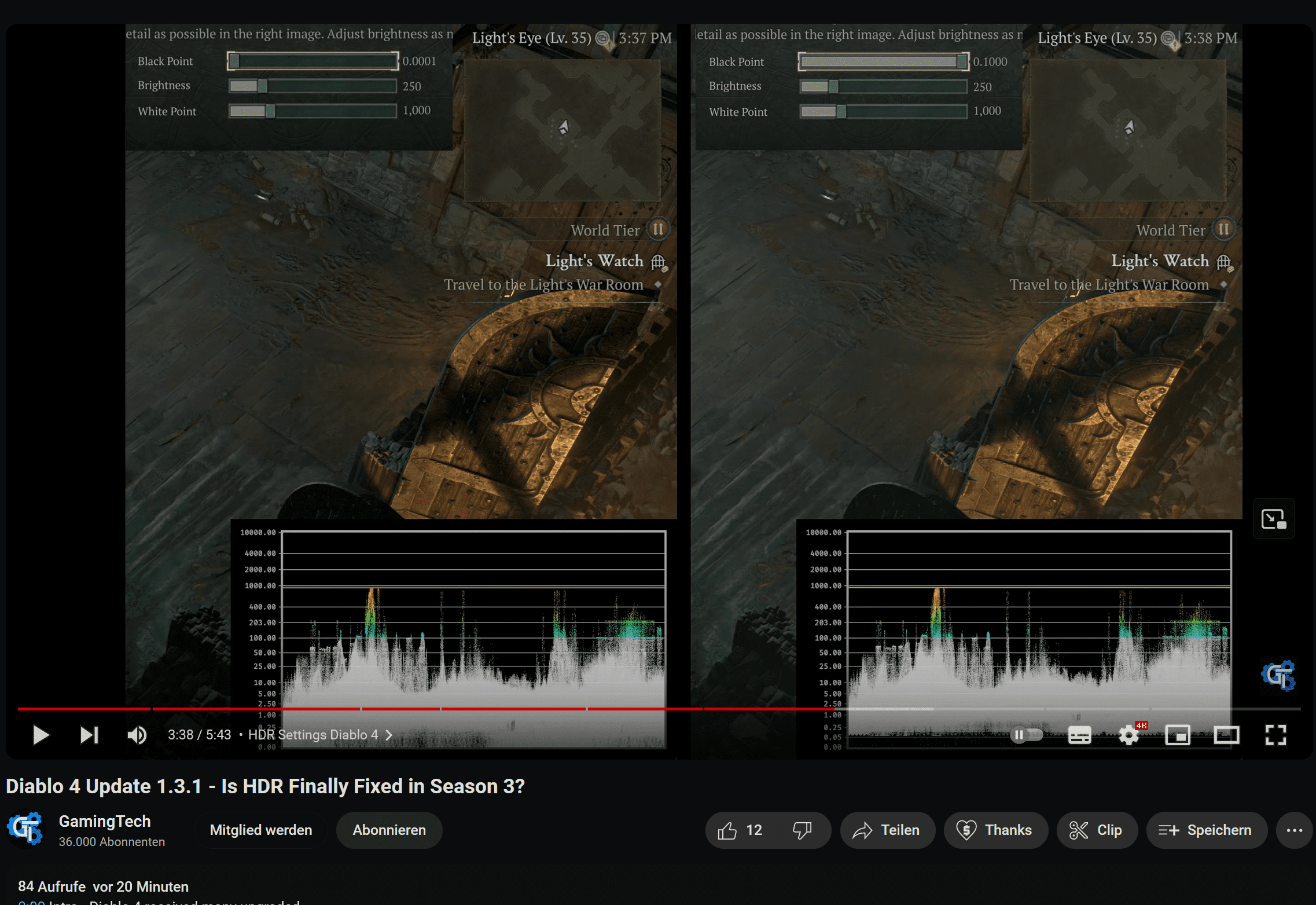The width and height of the screenshot is (1316, 905).
Task: Click Mitglied werden button
Action: click(261, 830)
